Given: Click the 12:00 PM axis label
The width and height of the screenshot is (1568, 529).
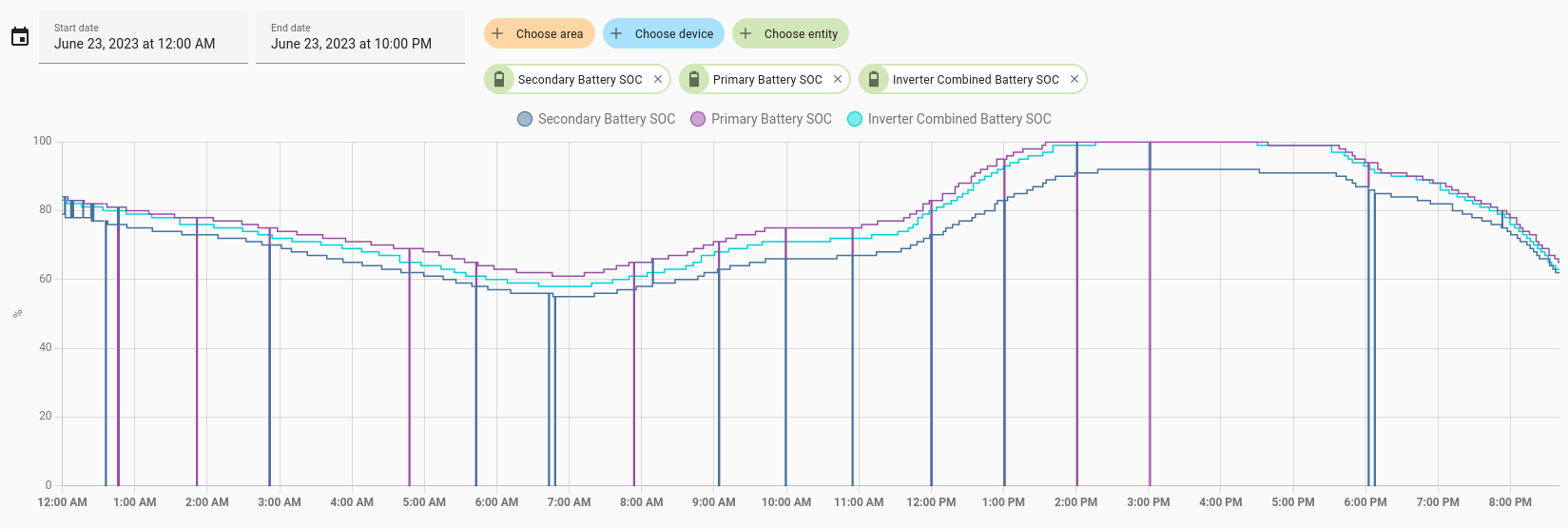Looking at the screenshot, I should tap(931, 502).
